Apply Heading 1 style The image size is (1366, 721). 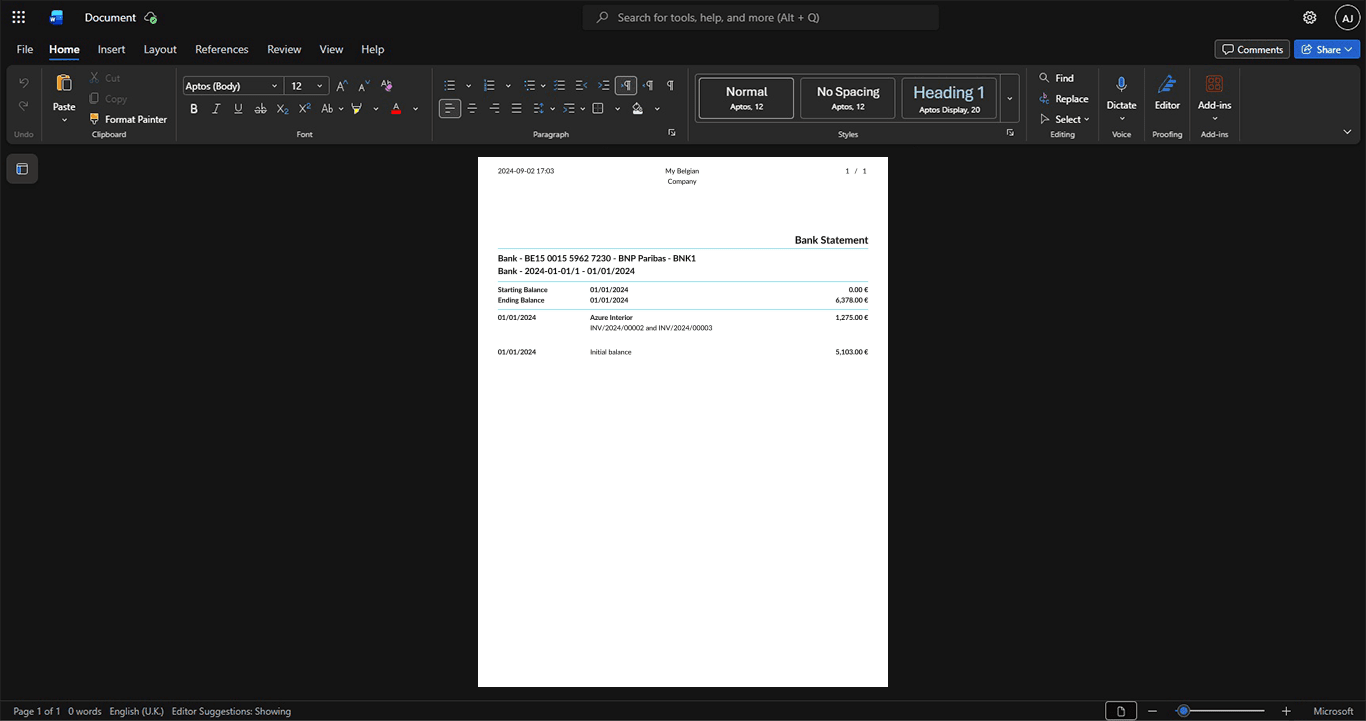tap(949, 98)
